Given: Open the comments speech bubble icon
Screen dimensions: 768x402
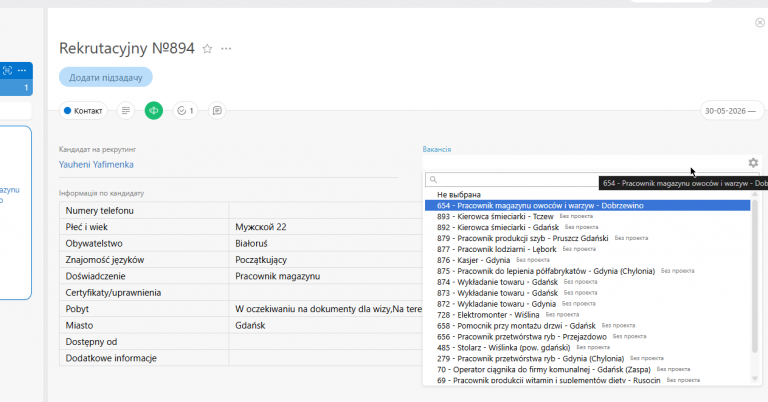Looking at the screenshot, I should [217, 111].
